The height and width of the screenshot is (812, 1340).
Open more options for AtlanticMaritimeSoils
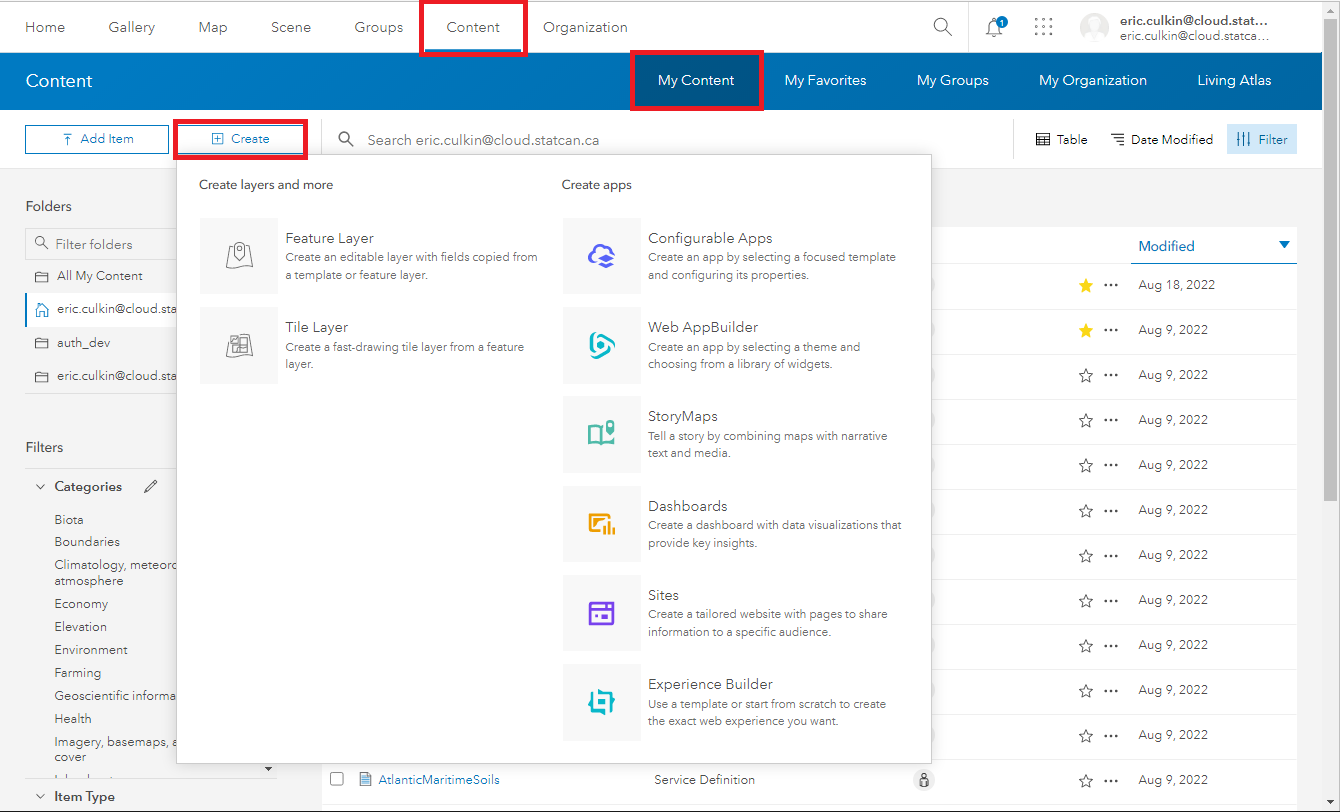[1111, 780]
